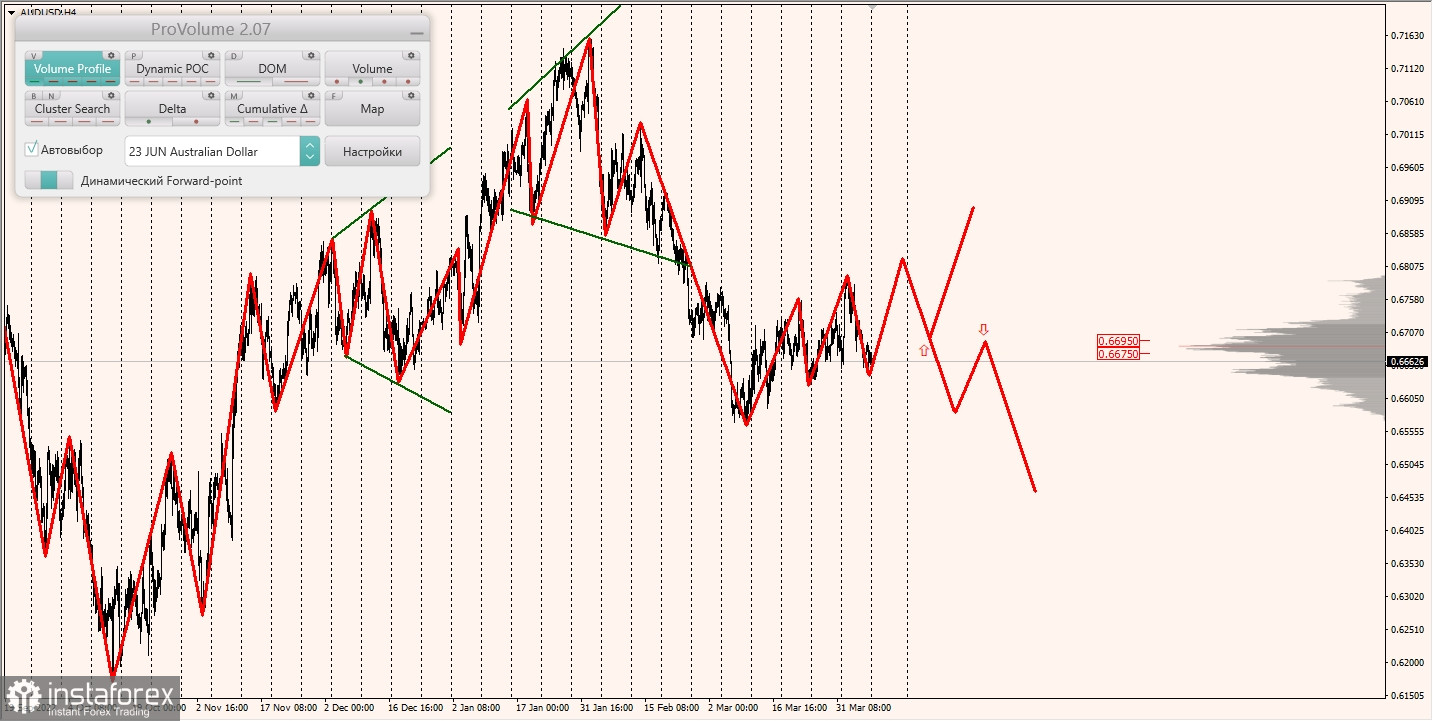Image resolution: width=1433 pixels, height=721 pixels.
Task: Toggle the Volume Profile indicator
Action: 73,69
